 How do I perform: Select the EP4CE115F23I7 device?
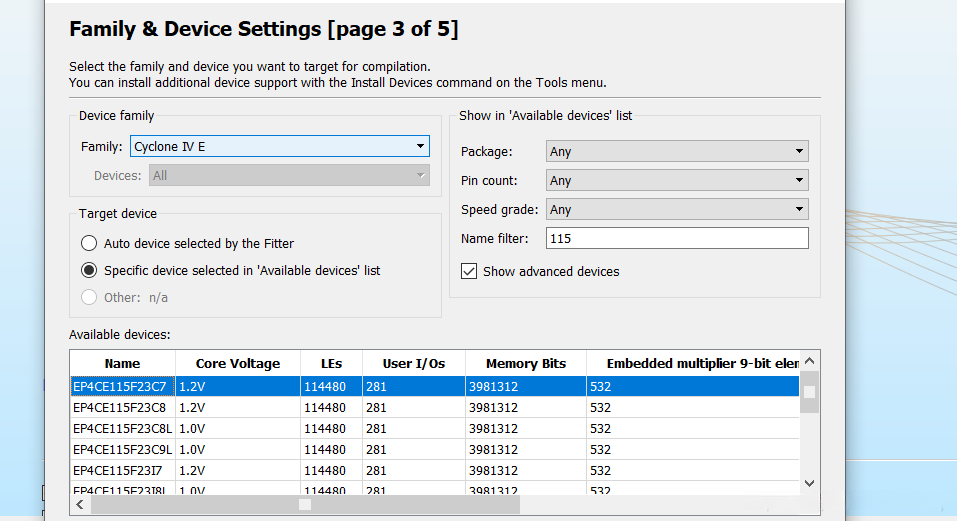(x=118, y=471)
